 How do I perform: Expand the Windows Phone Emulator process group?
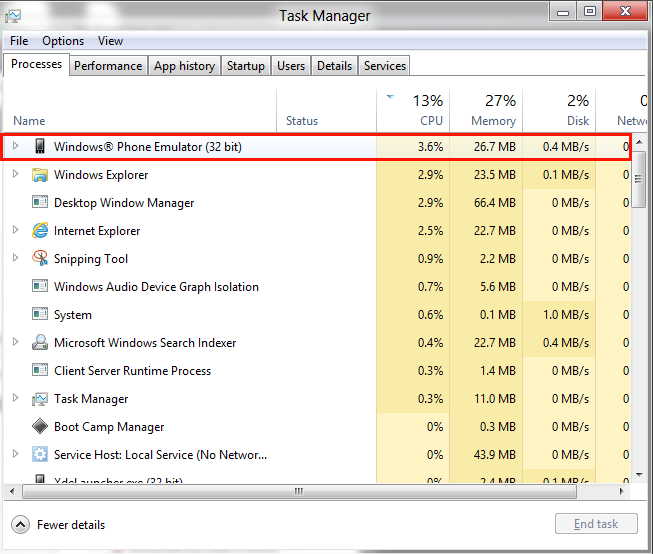click(15, 146)
